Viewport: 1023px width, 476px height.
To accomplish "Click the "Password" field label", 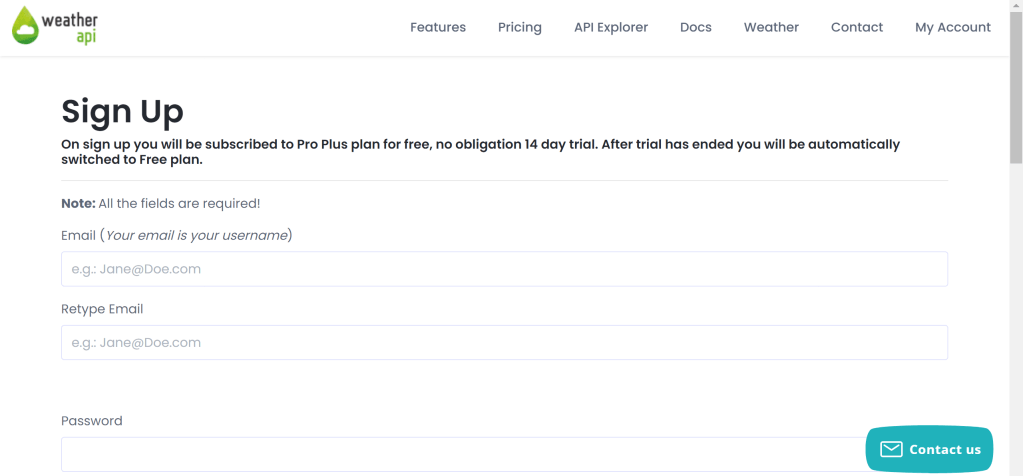I will [92, 421].
